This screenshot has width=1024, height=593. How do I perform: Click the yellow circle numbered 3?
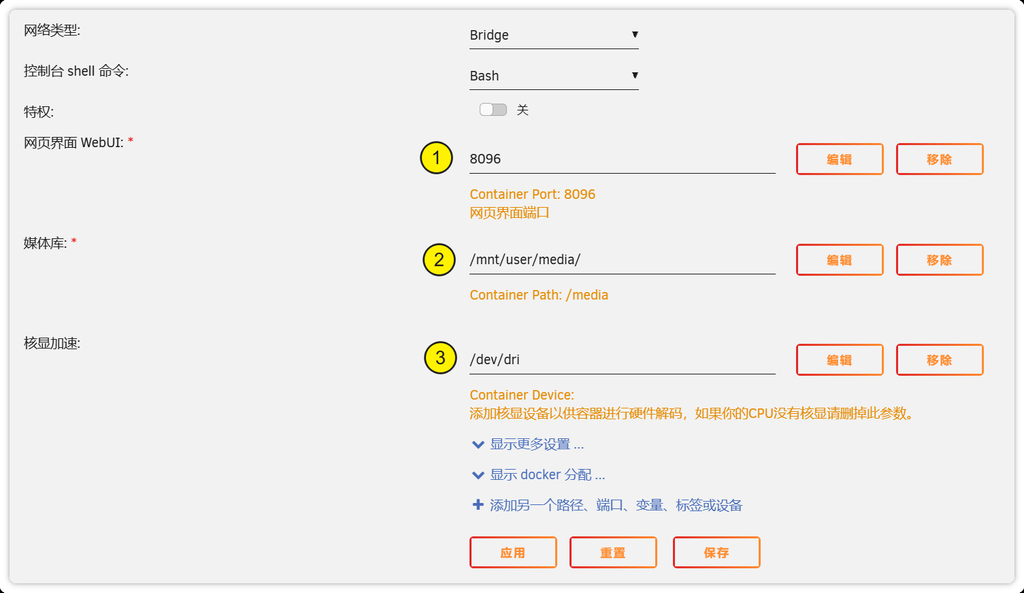(441, 358)
